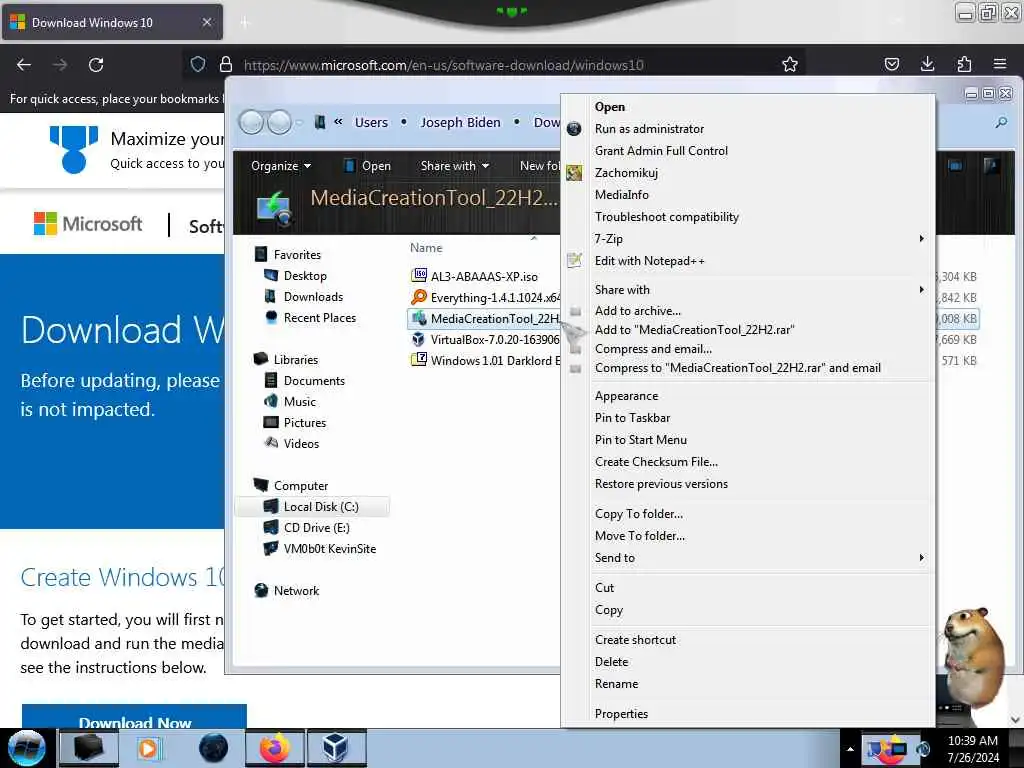This screenshot has width=1024, height=768.
Task: Open Firefox from the taskbar
Action: [274, 748]
